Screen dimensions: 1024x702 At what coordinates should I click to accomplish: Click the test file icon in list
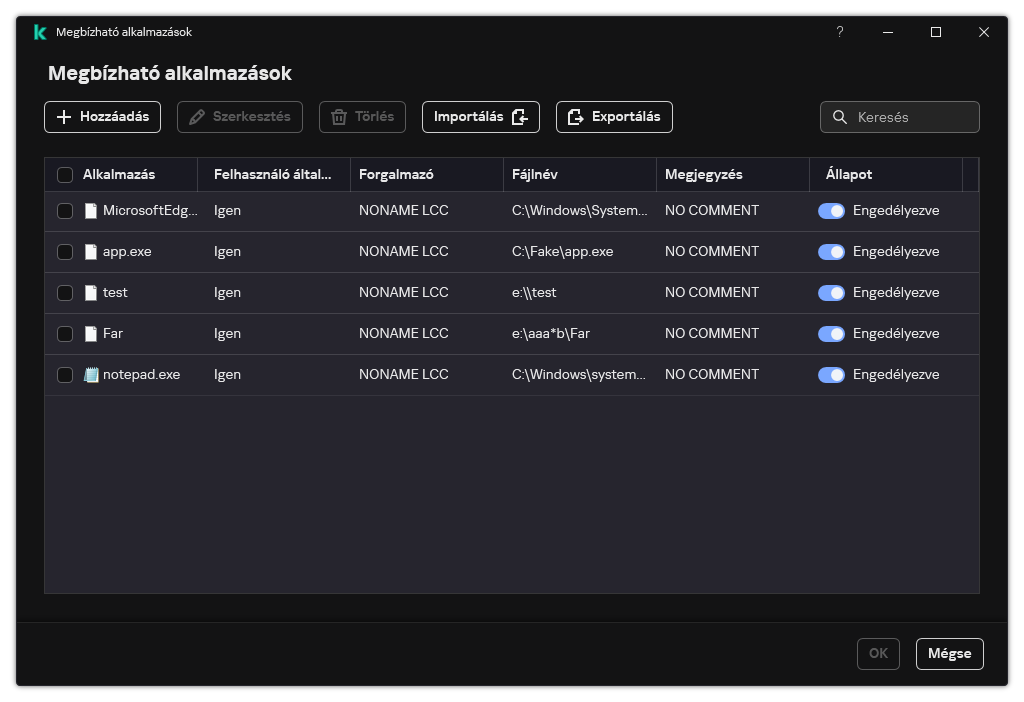91,293
